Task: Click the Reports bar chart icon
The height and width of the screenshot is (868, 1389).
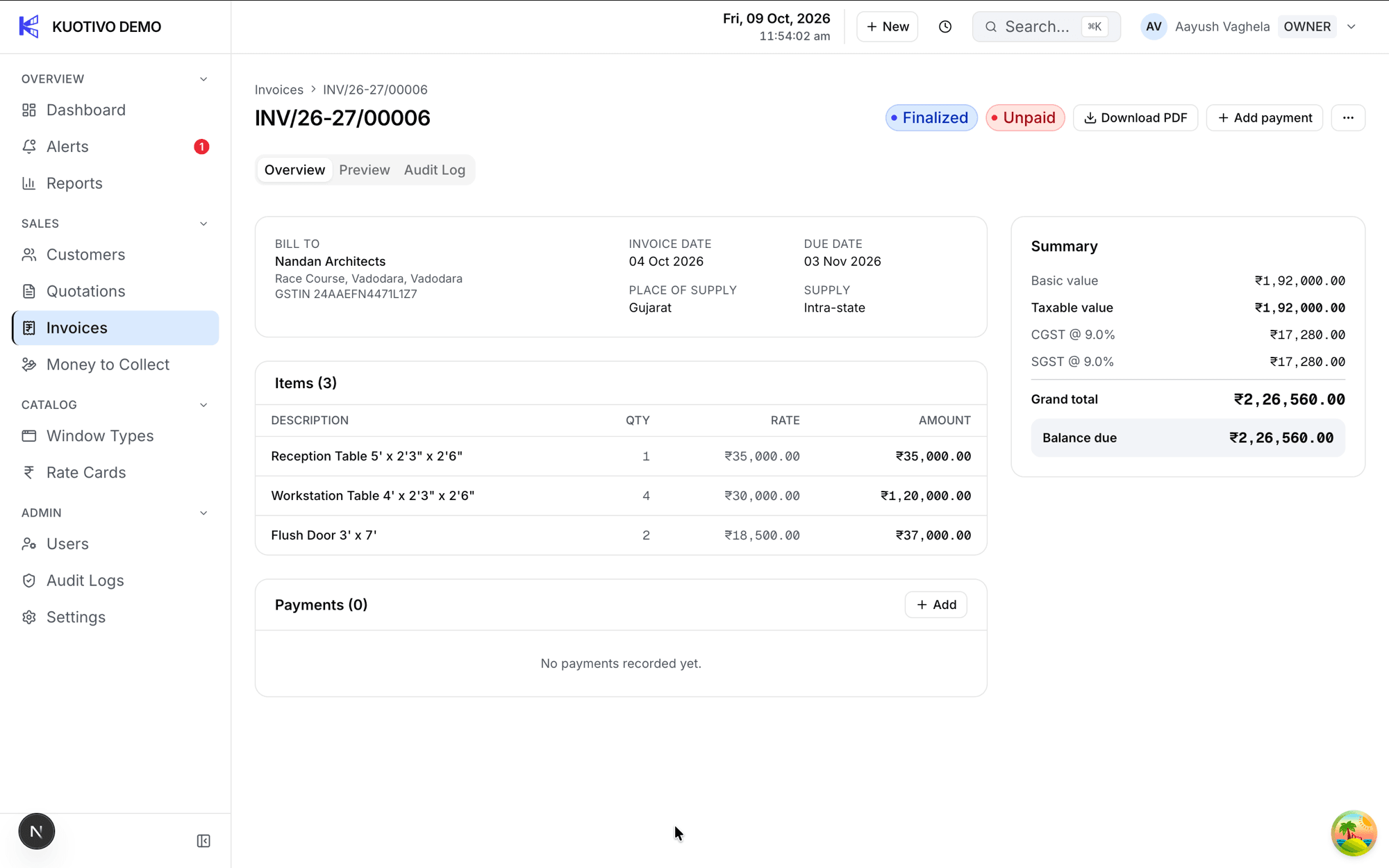Action: click(29, 183)
